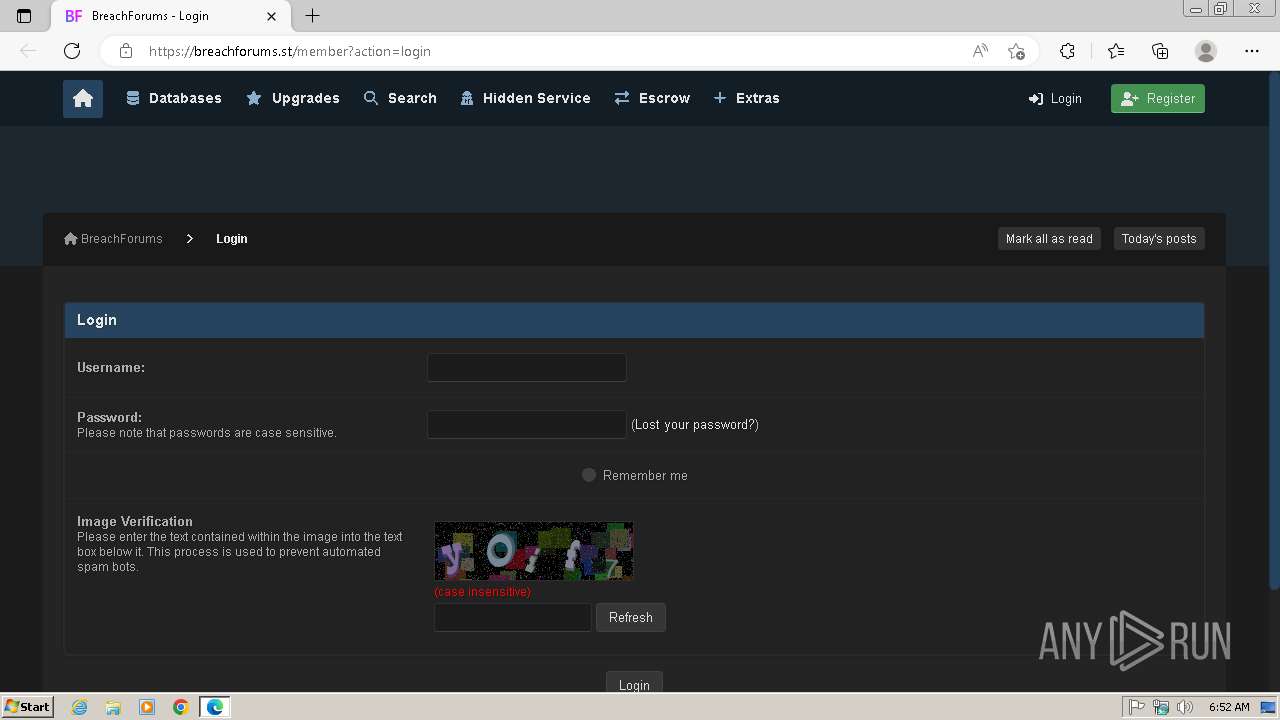Reload the page with browser refresh icon
This screenshot has height=720, width=1280.
pos(72,51)
